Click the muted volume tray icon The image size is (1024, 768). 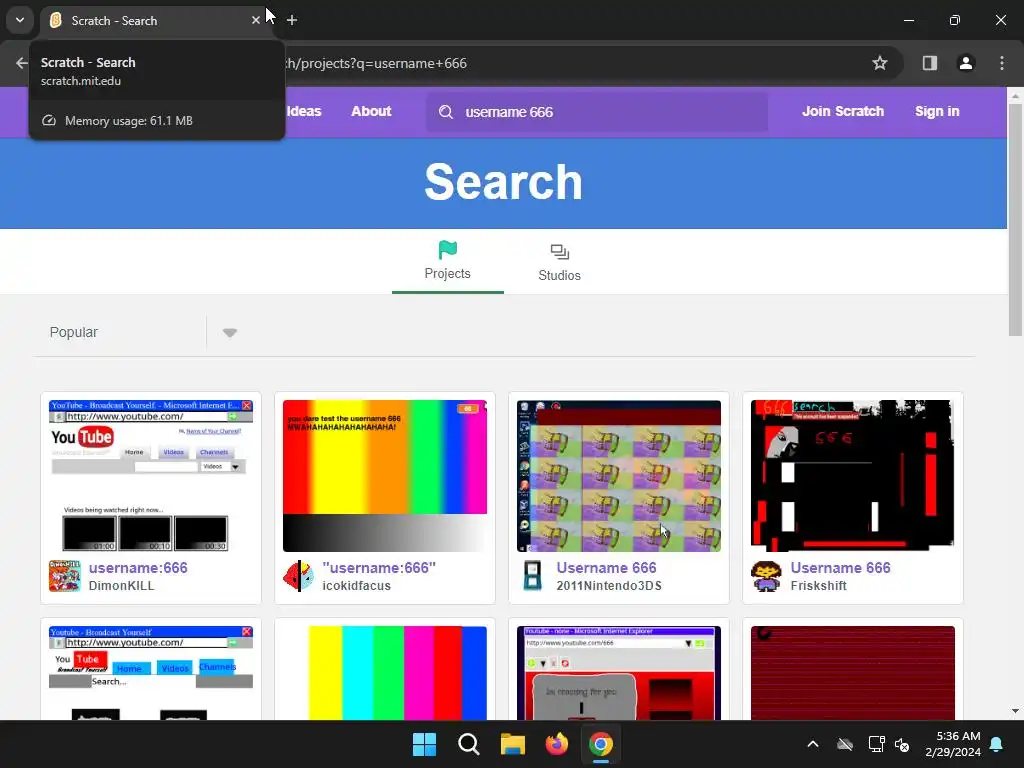903,744
